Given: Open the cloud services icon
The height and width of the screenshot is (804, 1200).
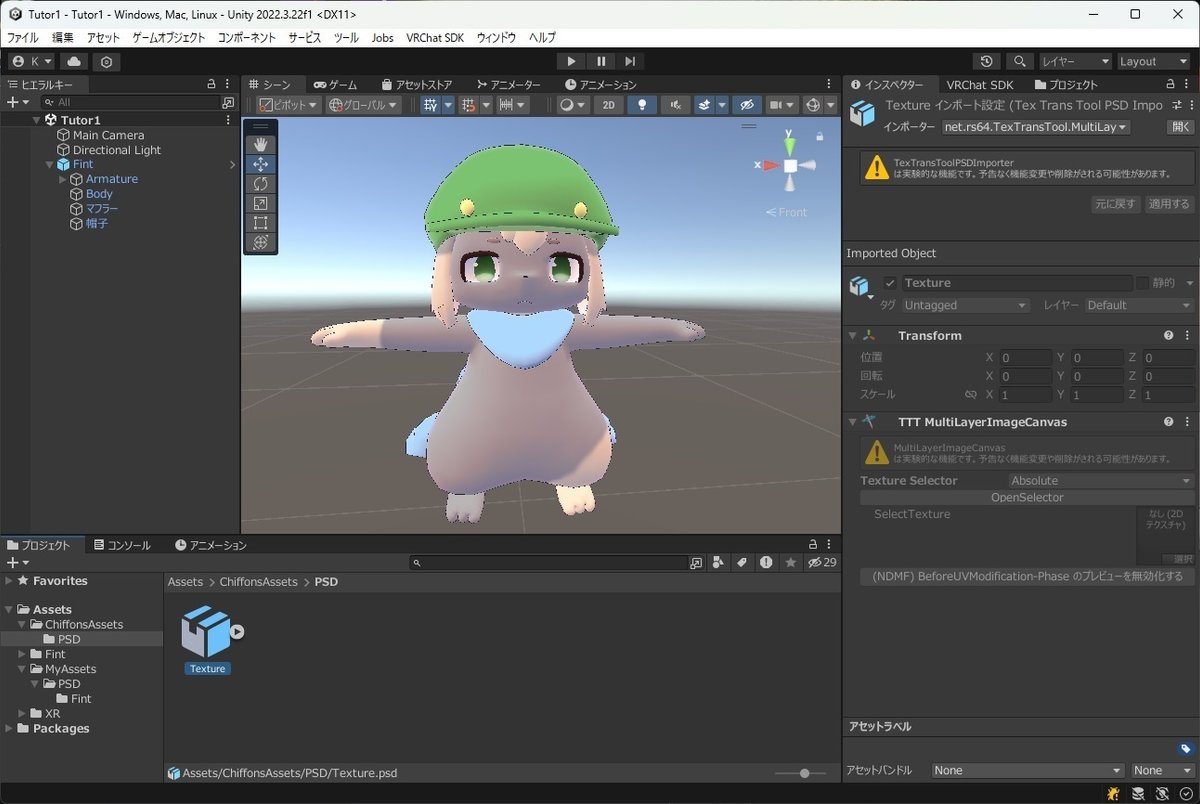Looking at the screenshot, I should tap(75, 61).
